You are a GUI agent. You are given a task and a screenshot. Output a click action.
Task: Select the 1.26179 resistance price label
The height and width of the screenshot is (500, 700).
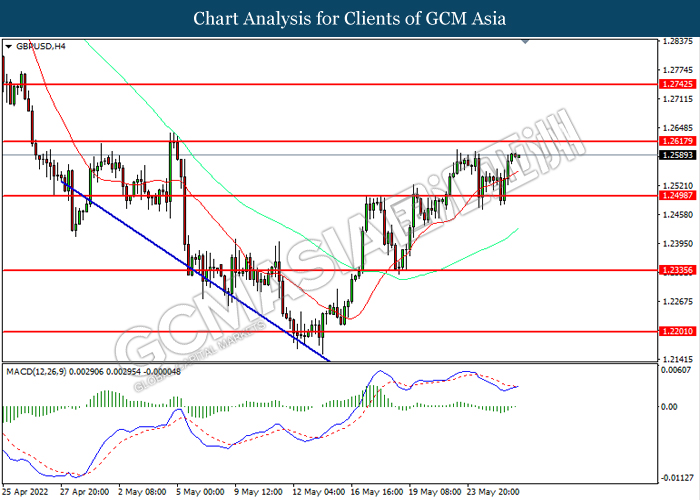pyautogui.click(x=677, y=141)
